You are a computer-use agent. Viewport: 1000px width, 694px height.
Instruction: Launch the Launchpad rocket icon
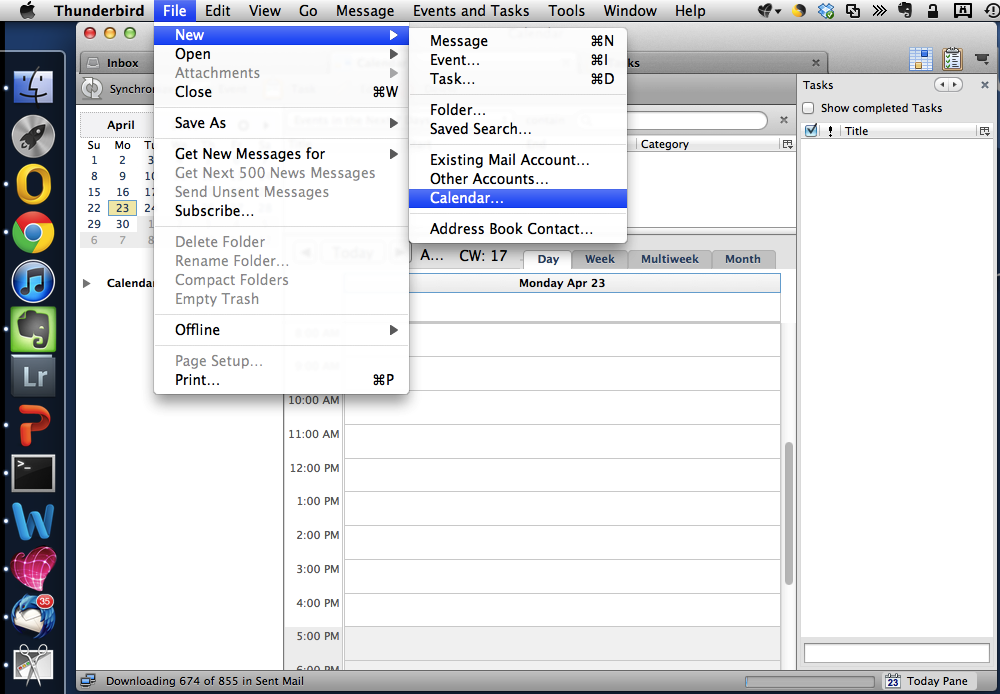pyautogui.click(x=33, y=135)
